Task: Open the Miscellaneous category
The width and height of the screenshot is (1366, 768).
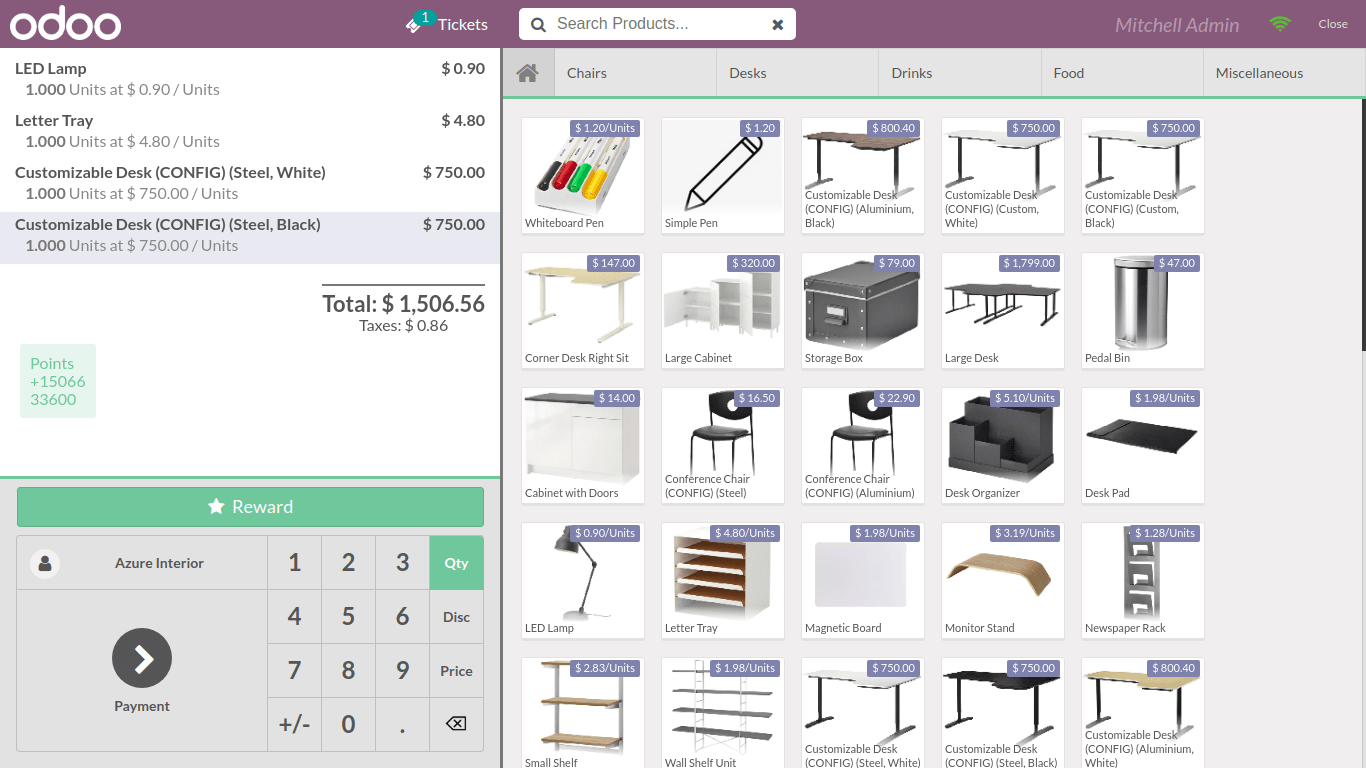Action: [x=1284, y=73]
